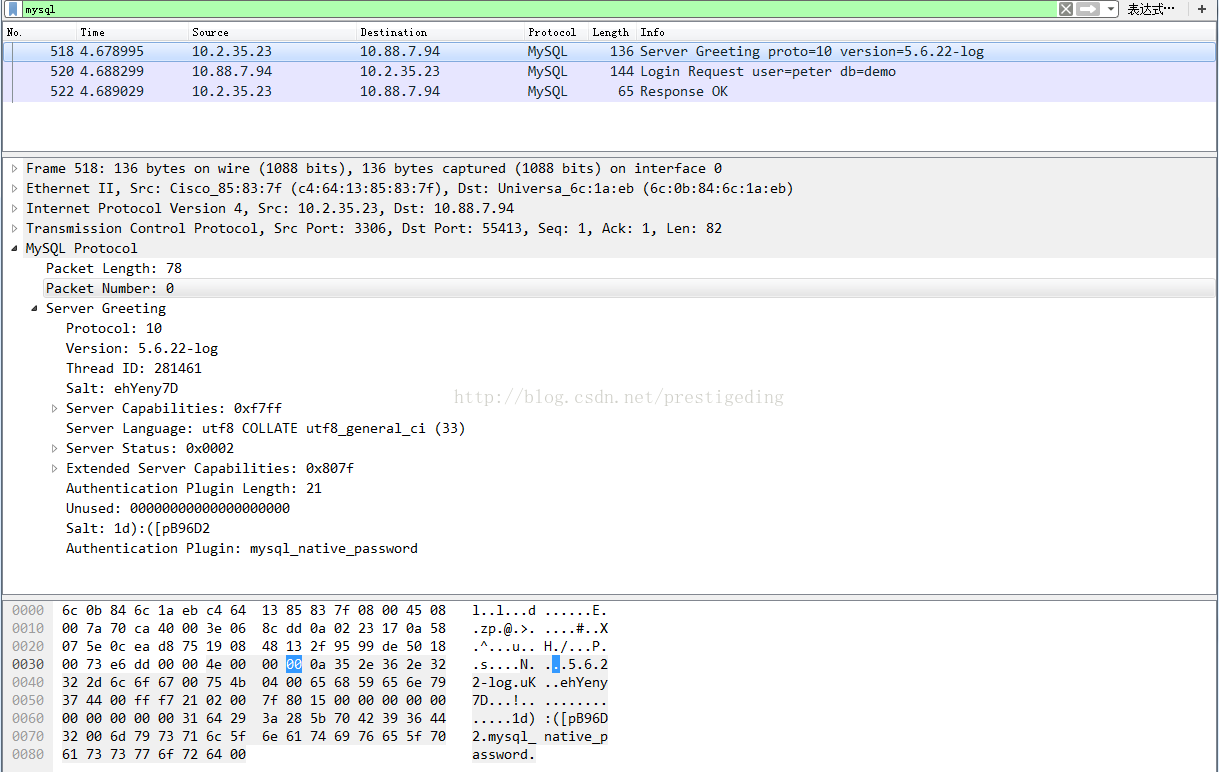1219x772 pixels.
Task: Sort packets by No. column
Action: (15, 32)
